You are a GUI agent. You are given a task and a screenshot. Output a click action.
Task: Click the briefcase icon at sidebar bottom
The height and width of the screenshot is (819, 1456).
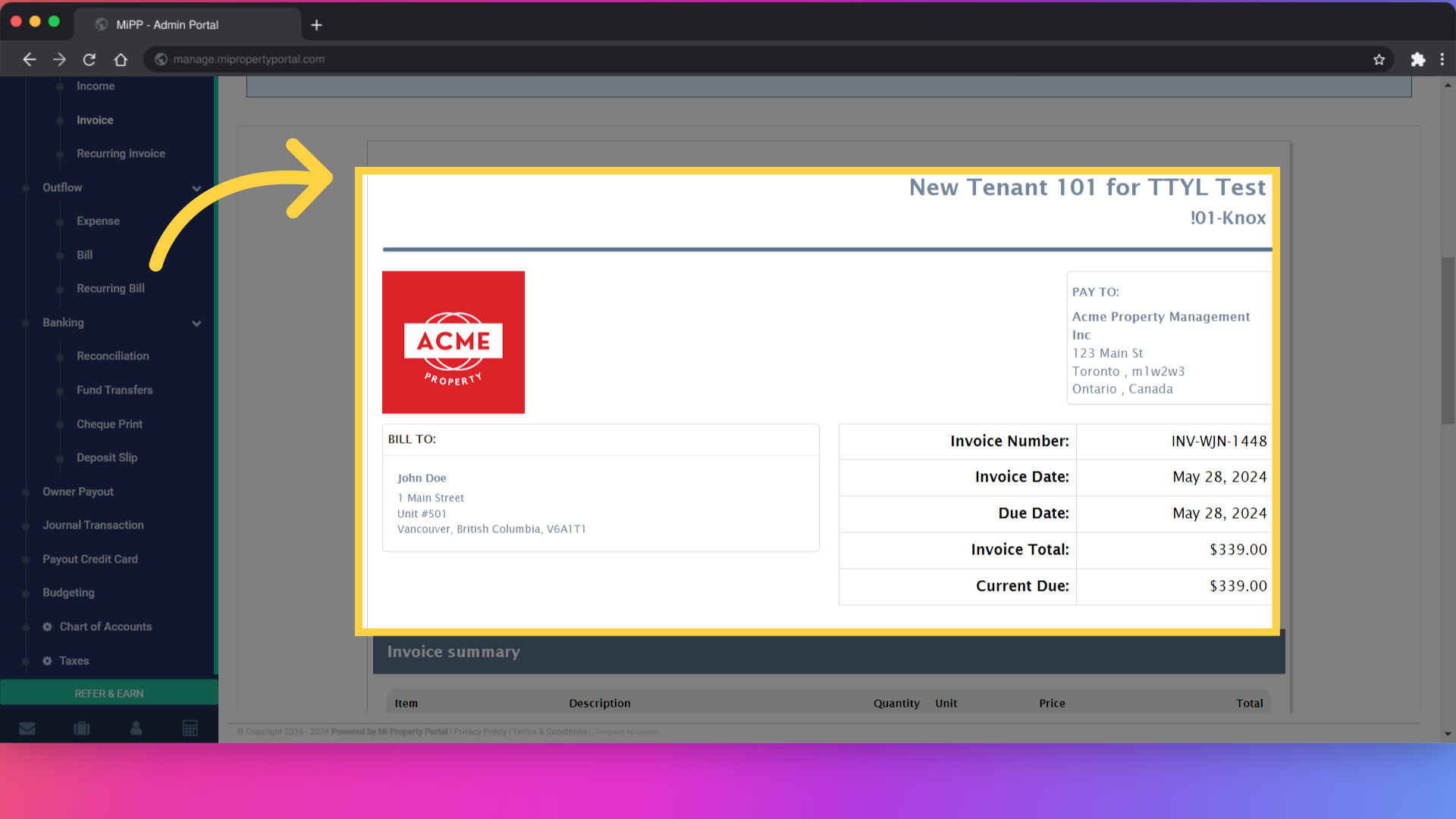coord(81,728)
